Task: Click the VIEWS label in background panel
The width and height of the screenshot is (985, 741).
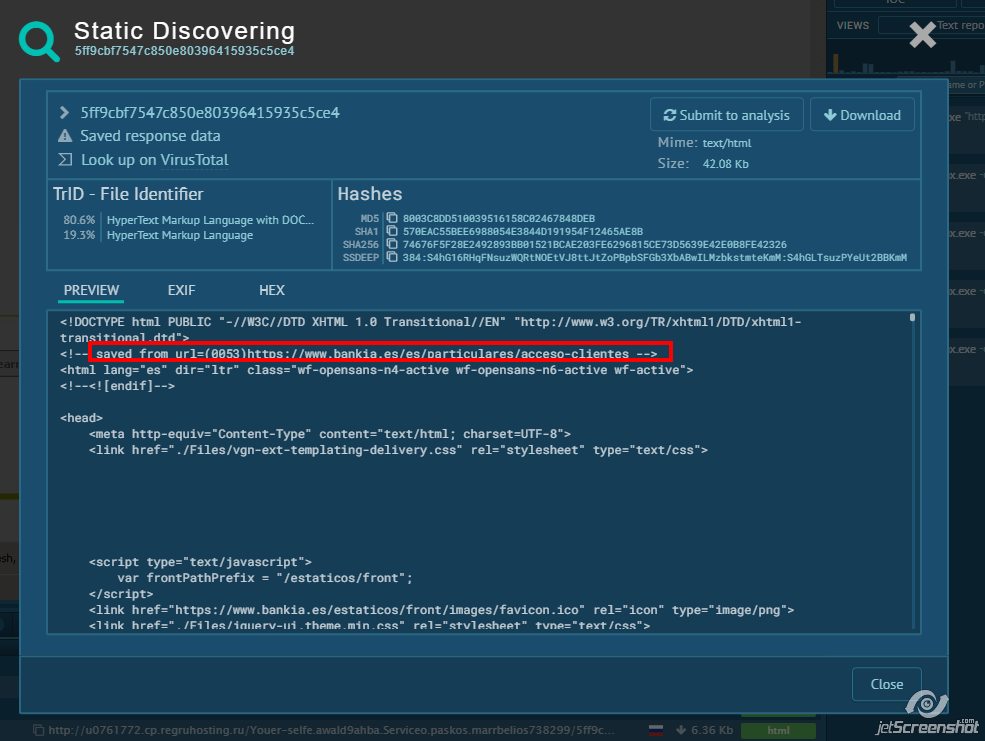Action: pyautogui.click(x=852, y=25)
